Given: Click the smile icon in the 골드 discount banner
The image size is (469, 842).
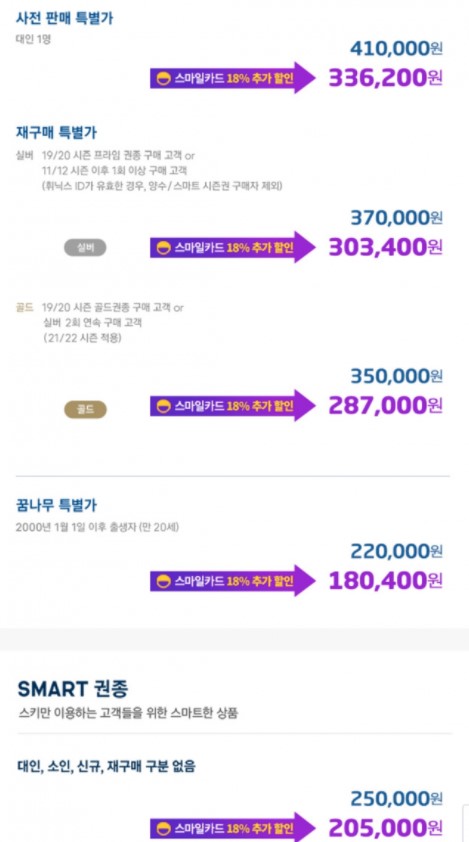Looking at the screenshot, I should pos(163,406).
